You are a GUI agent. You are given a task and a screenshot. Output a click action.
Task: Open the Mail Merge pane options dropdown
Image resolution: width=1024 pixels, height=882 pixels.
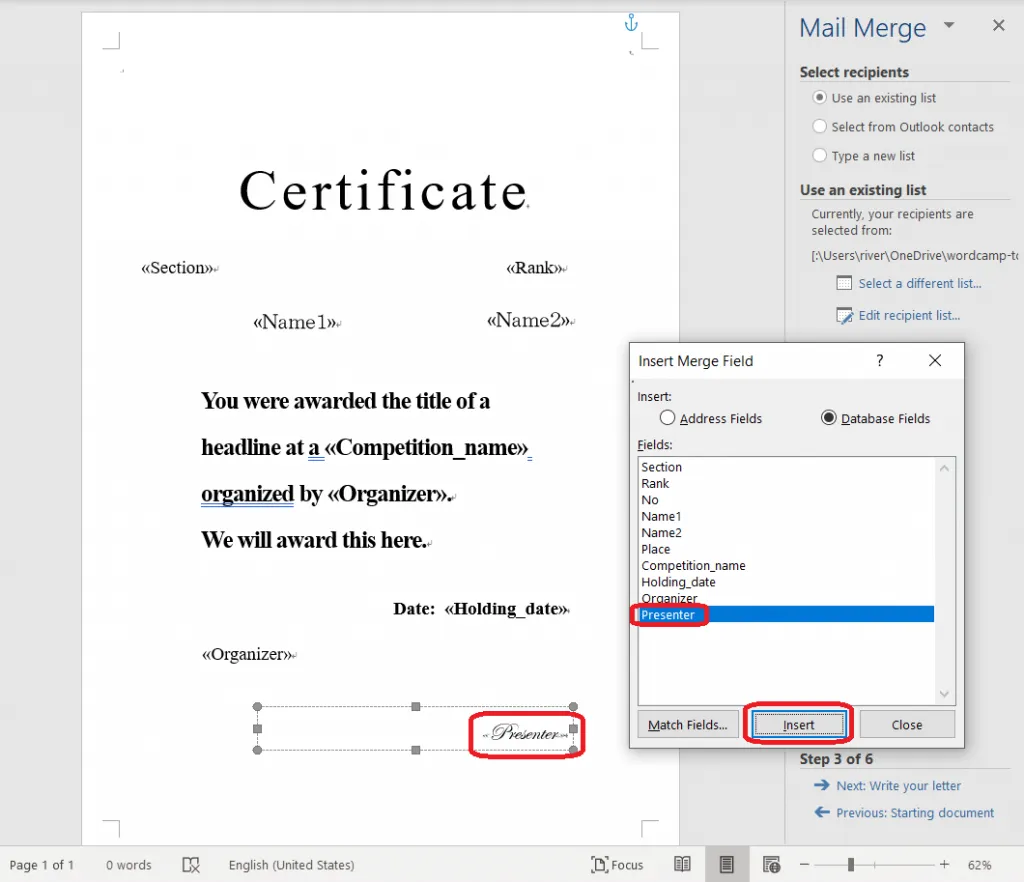[949, 26]
